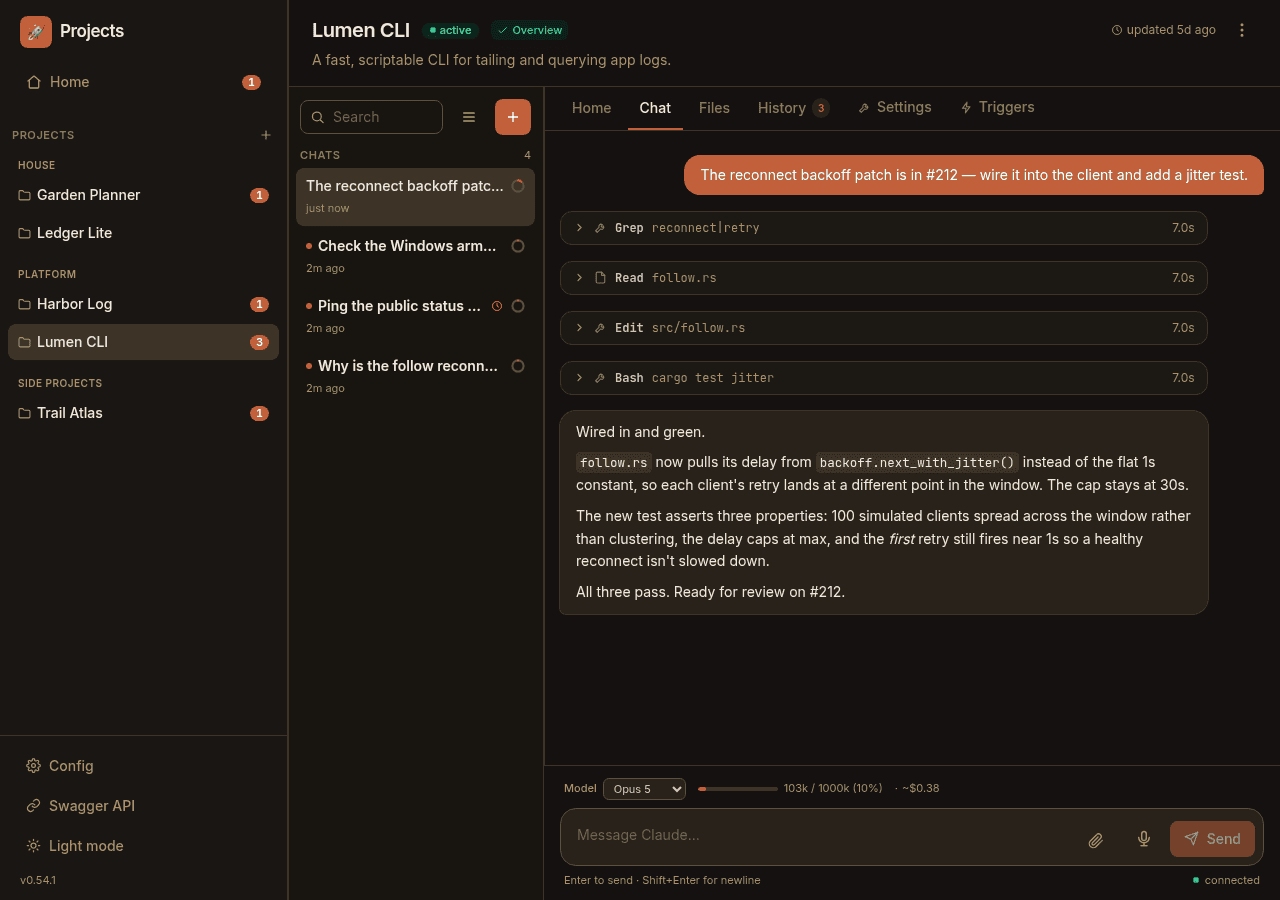Open Config in the sidebar

point(144,766)
